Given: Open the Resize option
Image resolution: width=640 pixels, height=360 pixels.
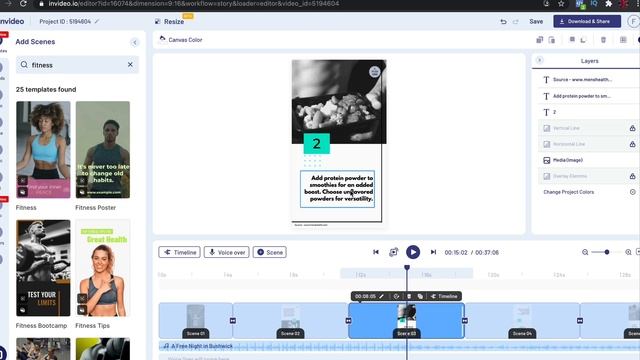Looking at the screenshot, I should 170,22.
